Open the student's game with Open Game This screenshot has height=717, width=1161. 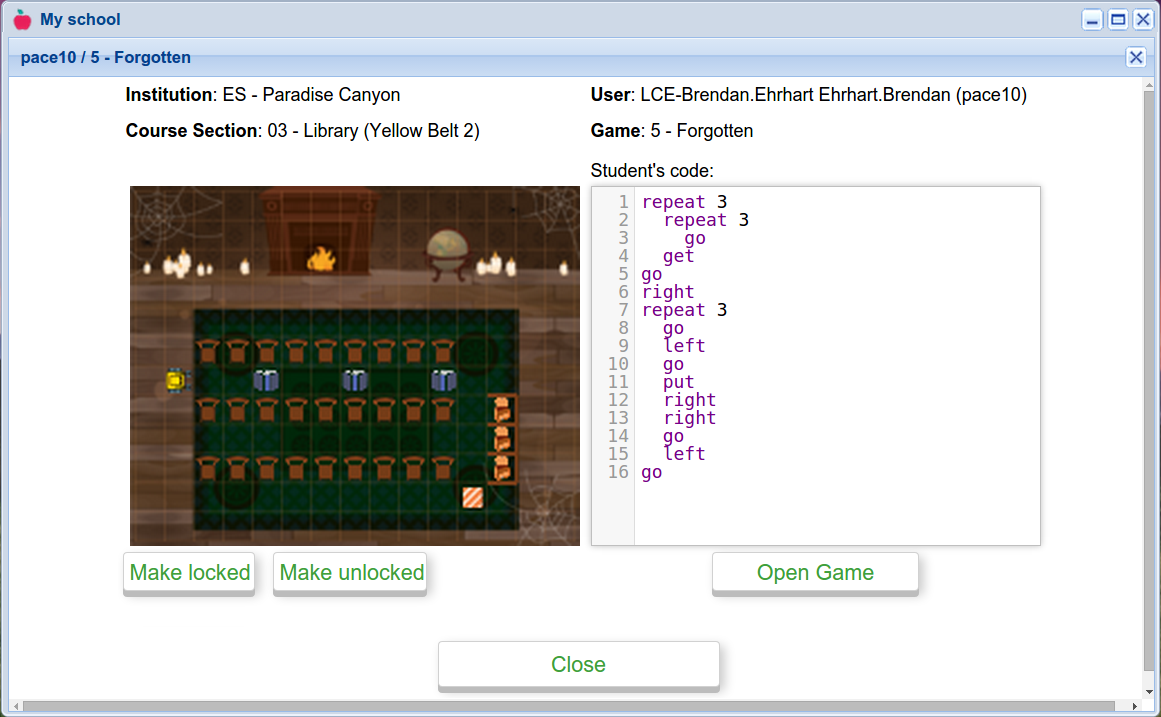pyautogui.click(x=815, y=573)
